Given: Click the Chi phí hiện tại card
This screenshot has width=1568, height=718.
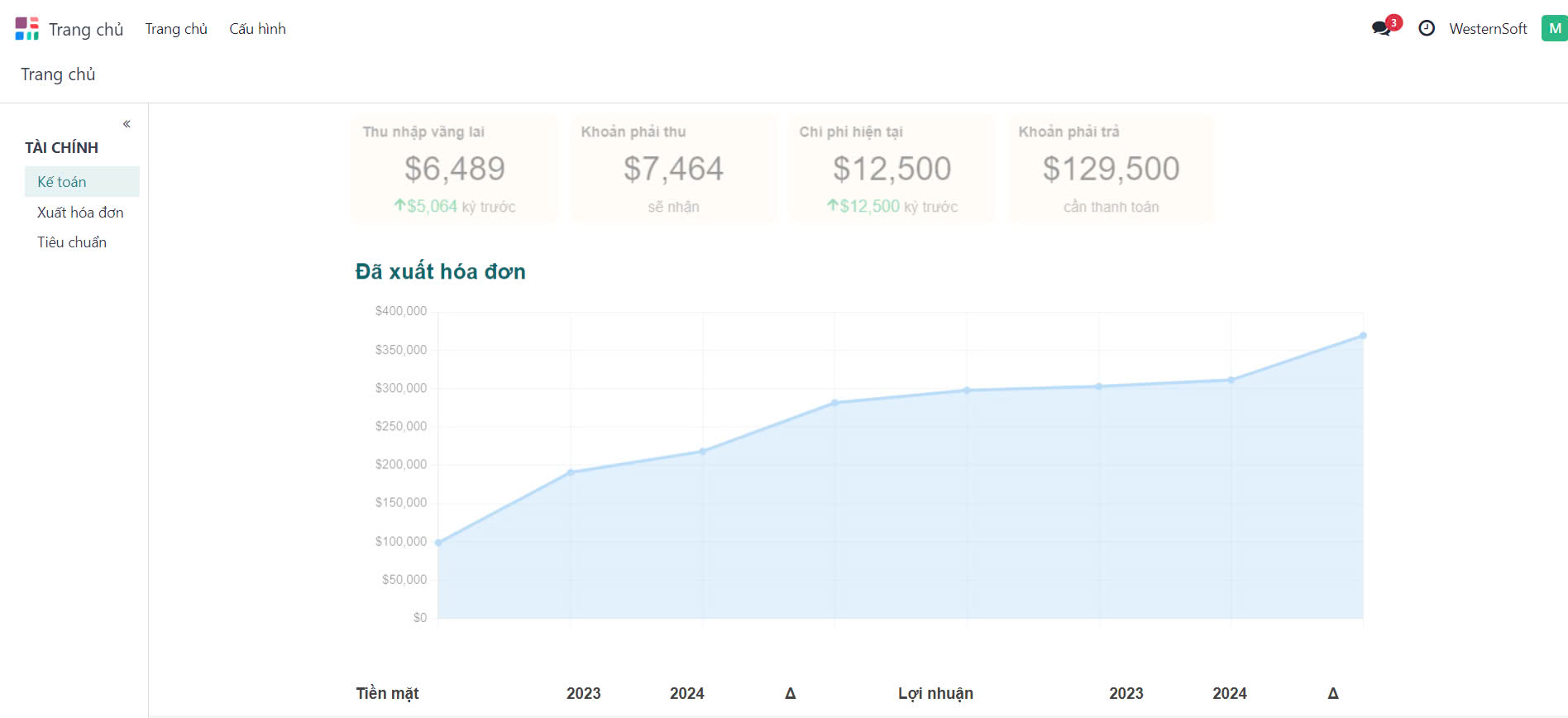Looking at the screenshot, I should [x=892, y=169].
